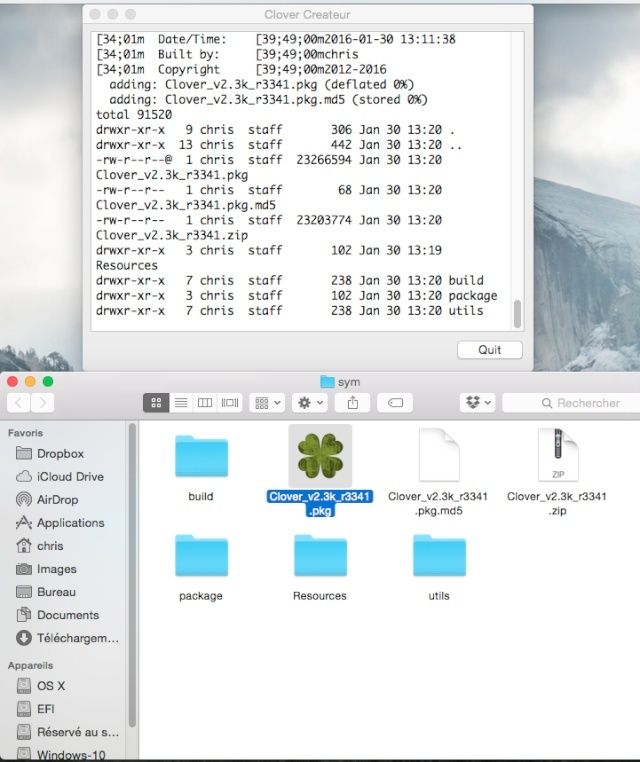Select the OS X volume in sidebar
Viewport: 640px width, 762px height.
click(x=51, y=686)
